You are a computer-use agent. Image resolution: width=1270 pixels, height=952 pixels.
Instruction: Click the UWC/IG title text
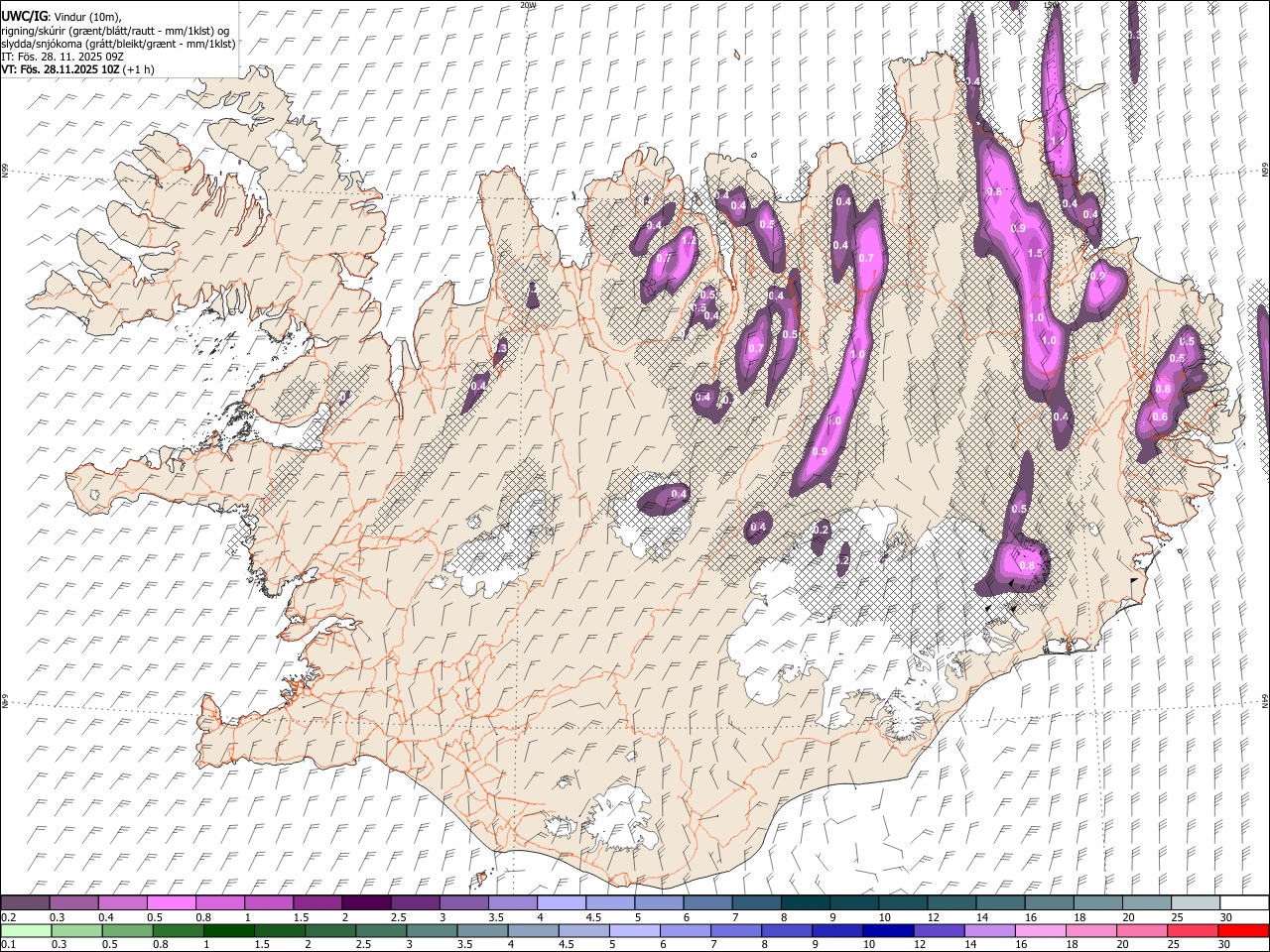tap(24, 17)
